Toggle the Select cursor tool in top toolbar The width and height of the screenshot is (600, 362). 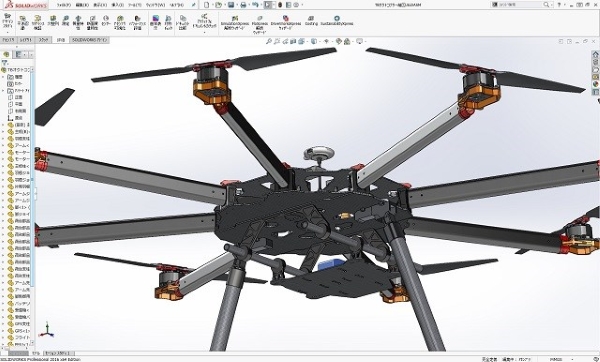click(268, 5)
